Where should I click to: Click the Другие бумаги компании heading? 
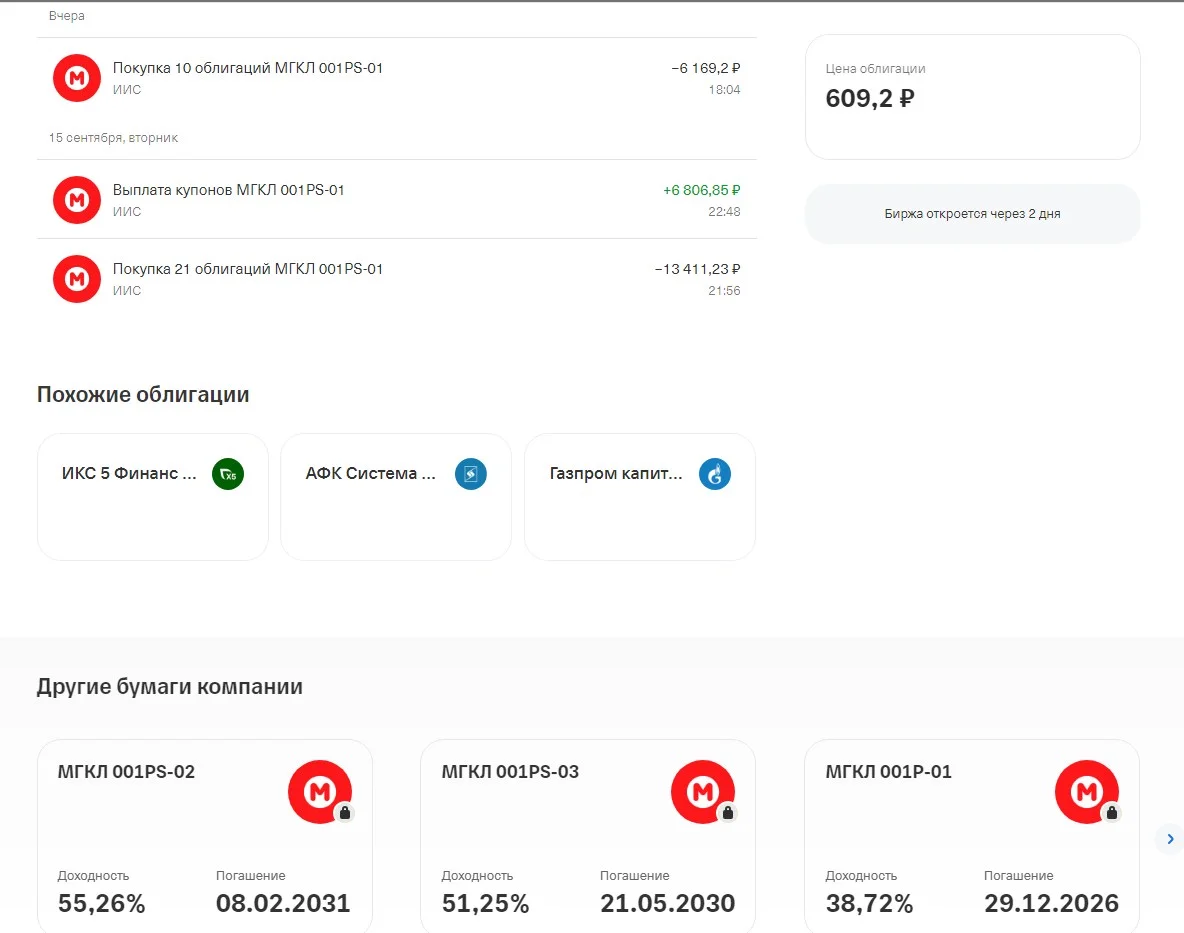point(170,687)
